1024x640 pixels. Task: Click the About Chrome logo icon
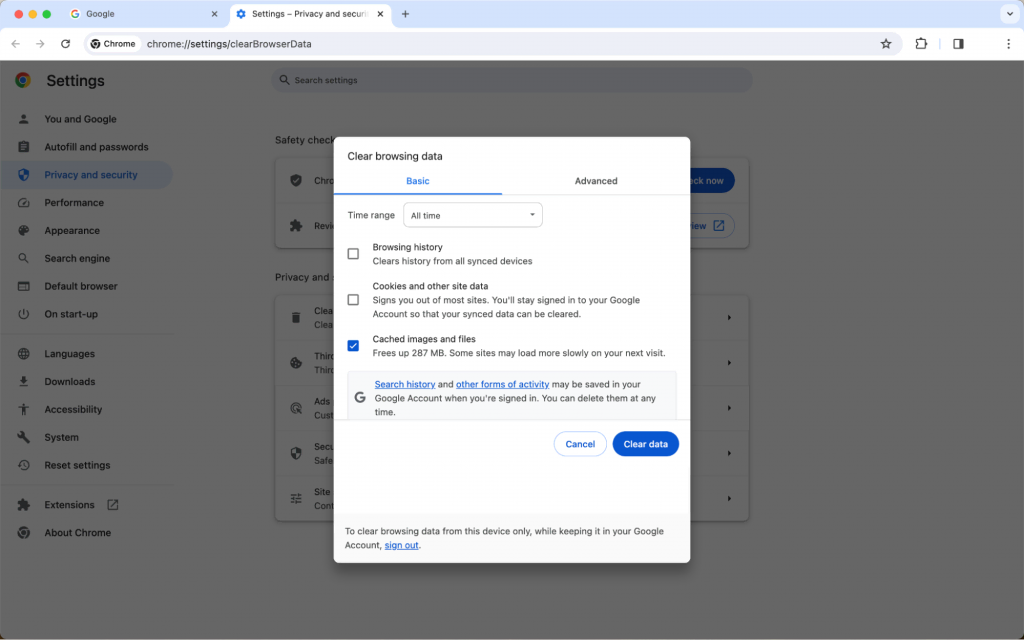tap(24, 533)
